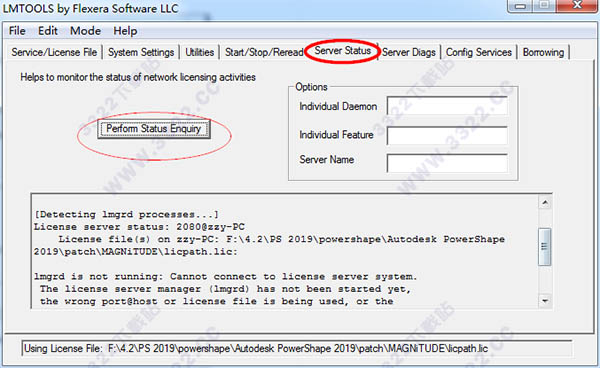Focus the Individual Feature field

(447, 135)
